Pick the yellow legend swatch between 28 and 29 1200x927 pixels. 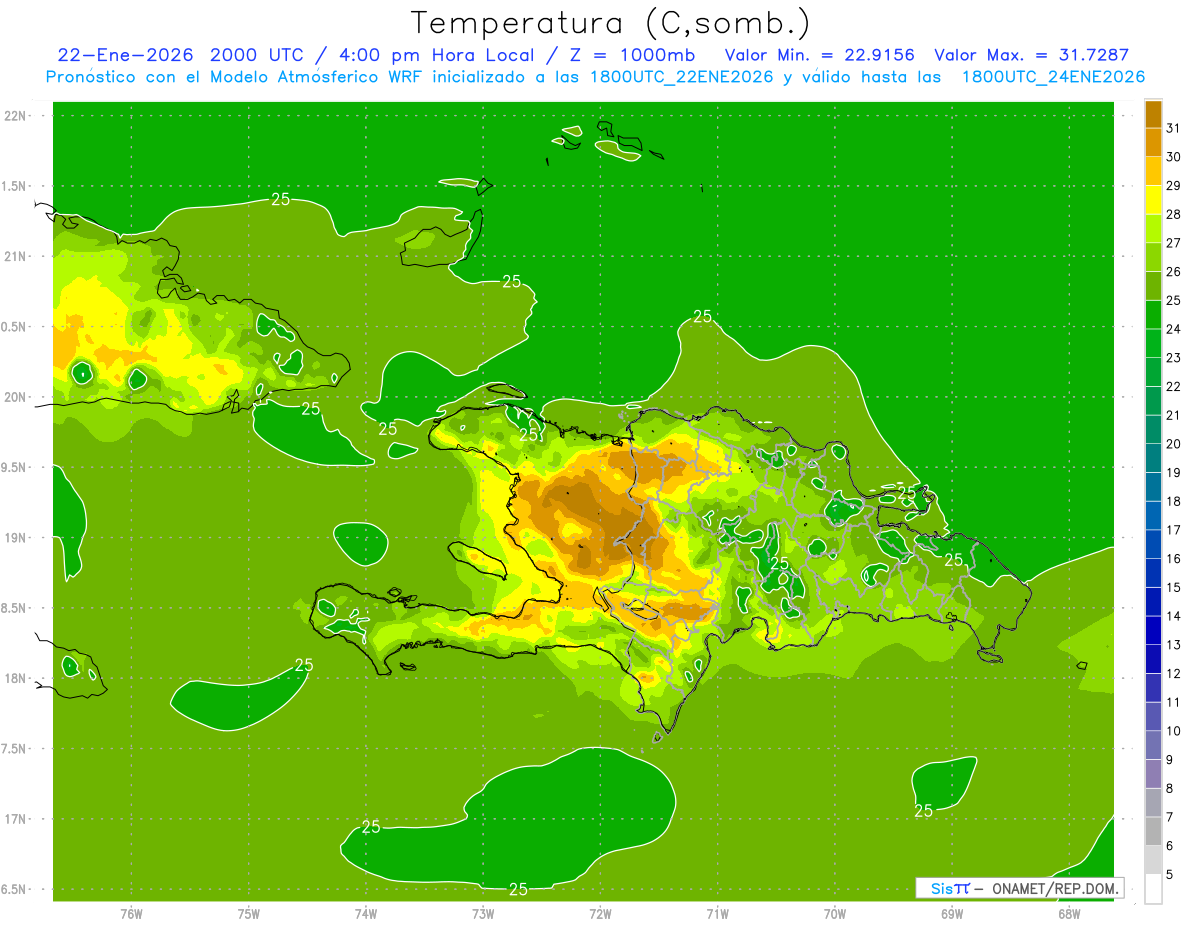click(1153, 200)
